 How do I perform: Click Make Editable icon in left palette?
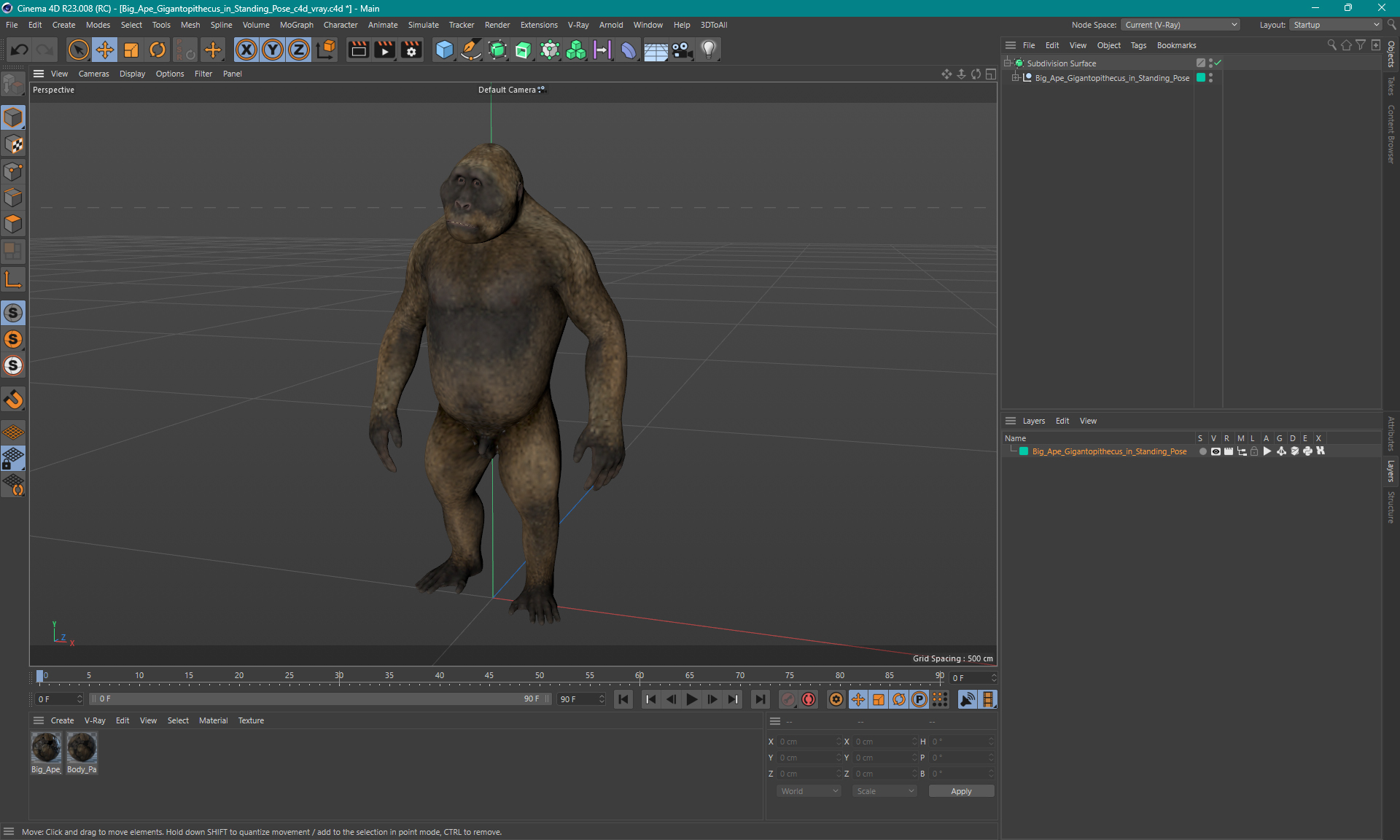[13, 85]
